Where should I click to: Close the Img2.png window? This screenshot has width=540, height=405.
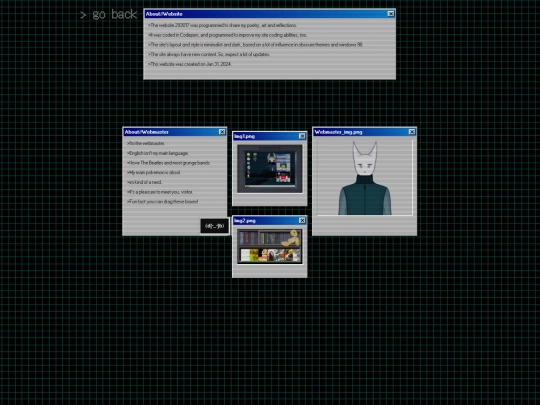[302, 221]
